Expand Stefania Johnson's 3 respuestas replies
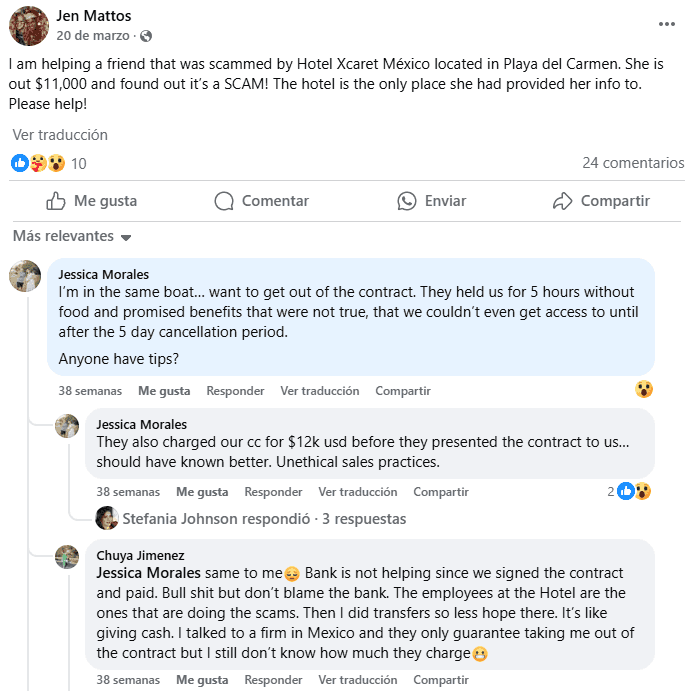The width and height of the screenshot is (691, 691). coord(264,519)
